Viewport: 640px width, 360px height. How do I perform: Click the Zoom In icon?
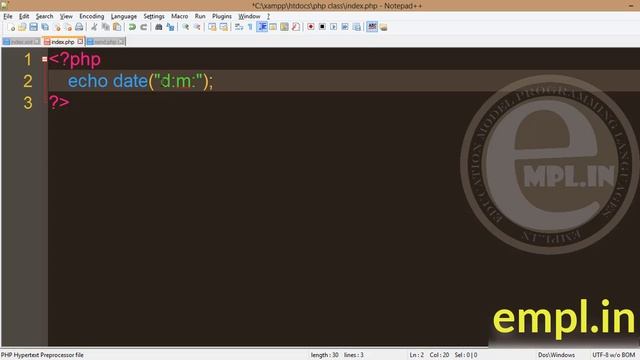(x=185, y=27)
